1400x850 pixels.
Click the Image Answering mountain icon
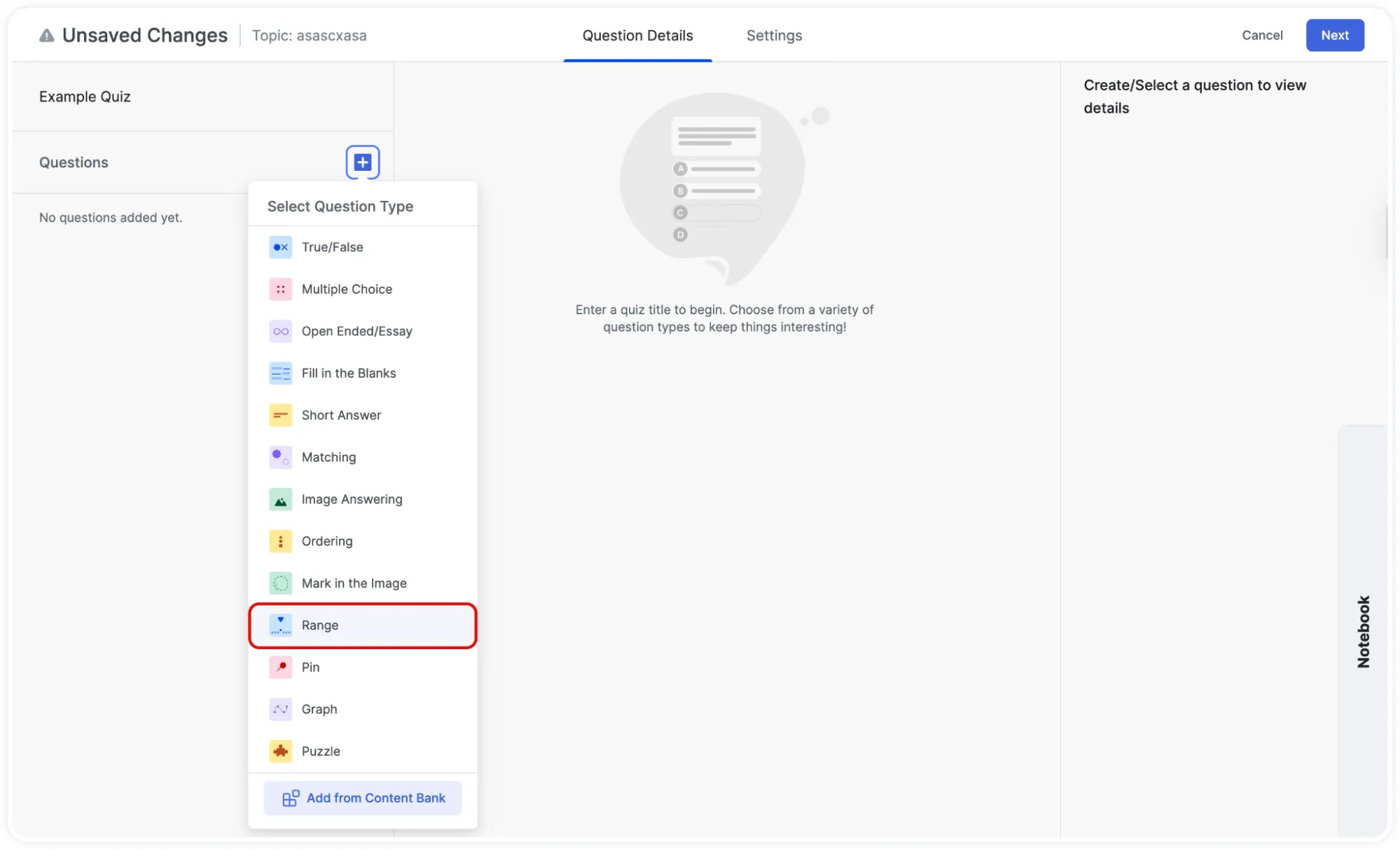click(280, 499)
